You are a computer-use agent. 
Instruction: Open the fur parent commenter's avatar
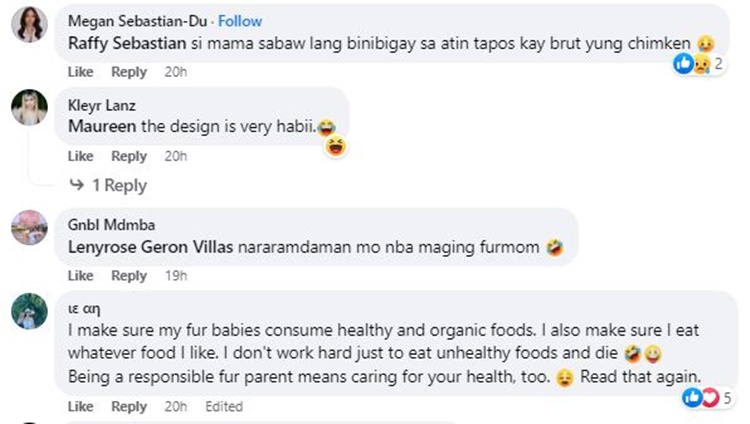pos(29,312)
